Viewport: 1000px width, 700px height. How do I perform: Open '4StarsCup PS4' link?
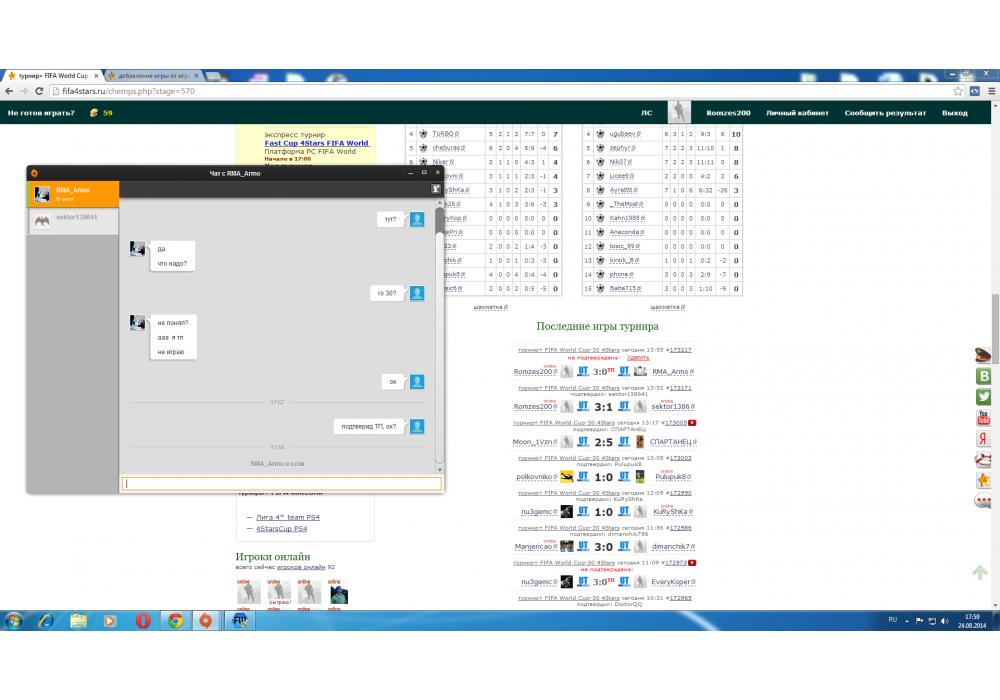point(281,529)
